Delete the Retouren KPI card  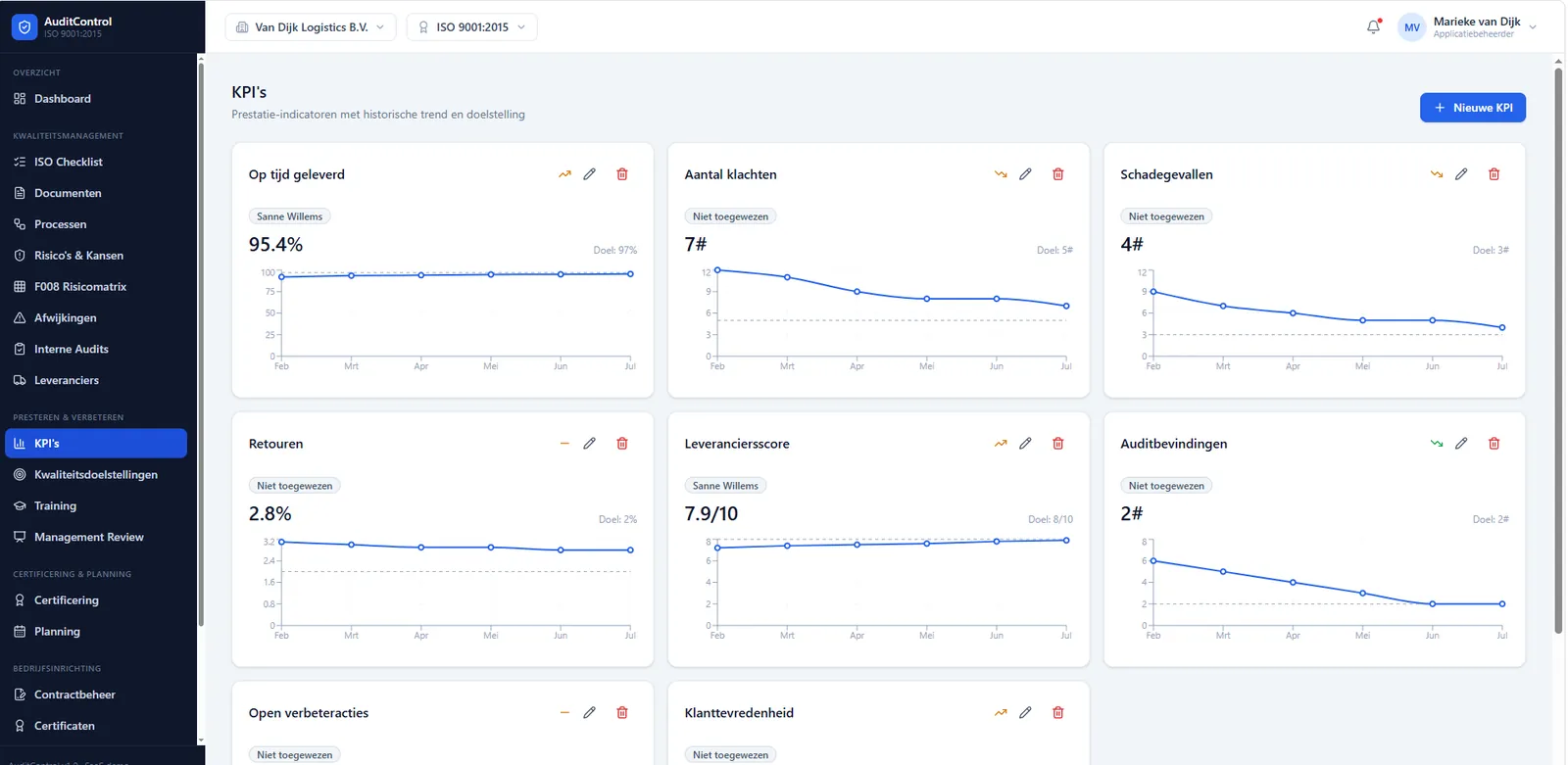click(x=622, y=444)
